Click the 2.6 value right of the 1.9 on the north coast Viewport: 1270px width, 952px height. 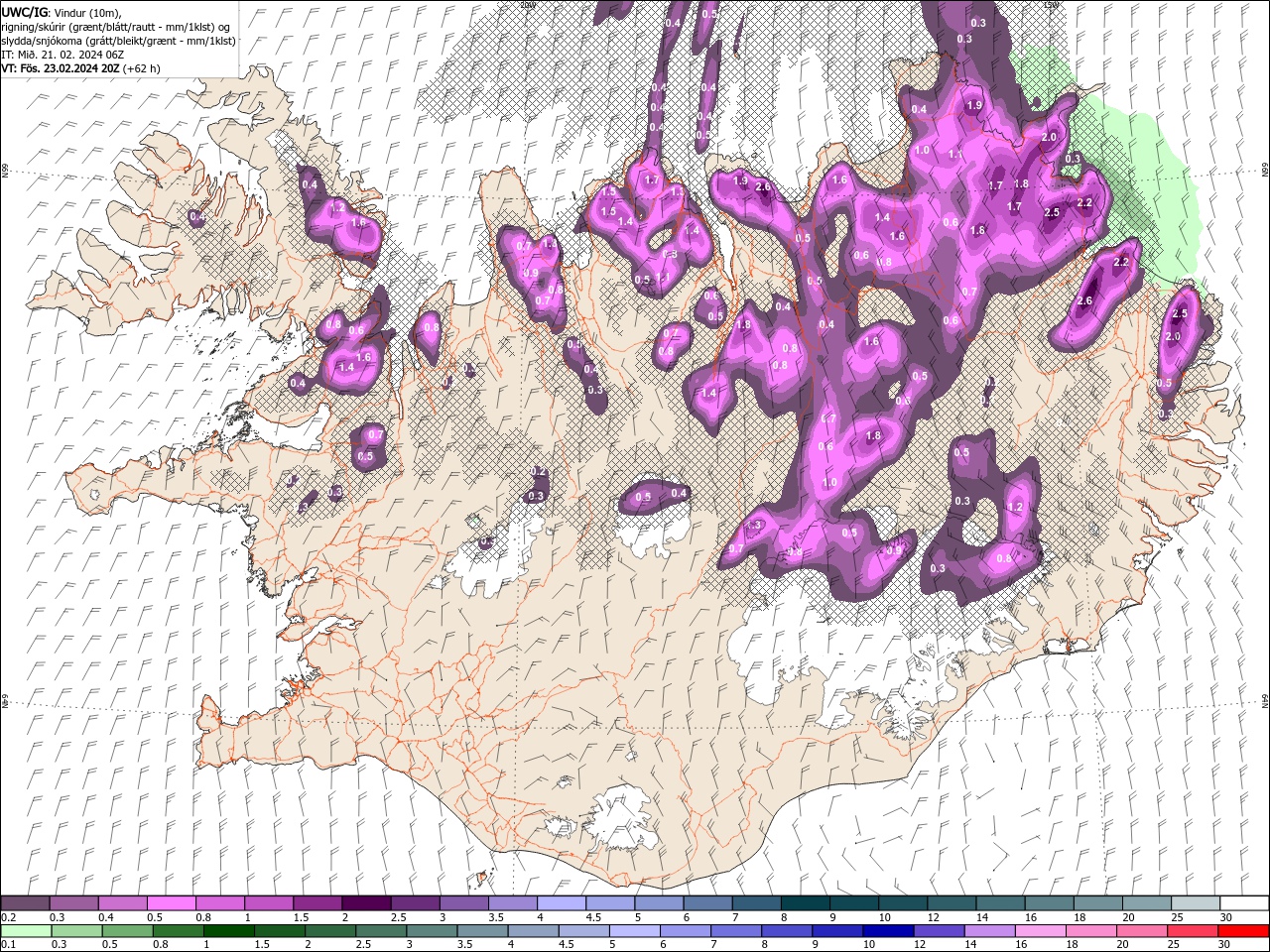[763, 186]
